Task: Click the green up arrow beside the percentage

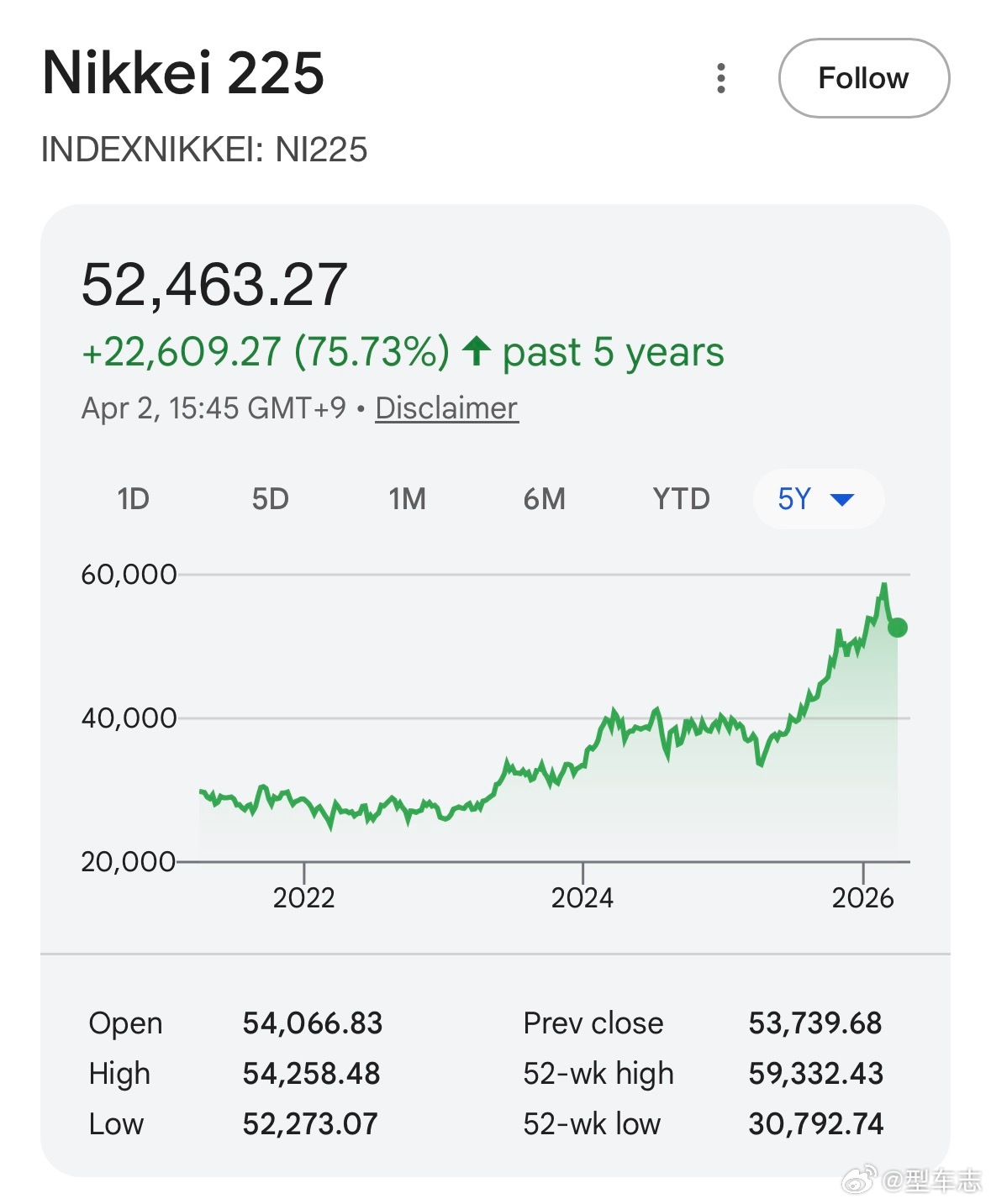Action: (477, 350)
